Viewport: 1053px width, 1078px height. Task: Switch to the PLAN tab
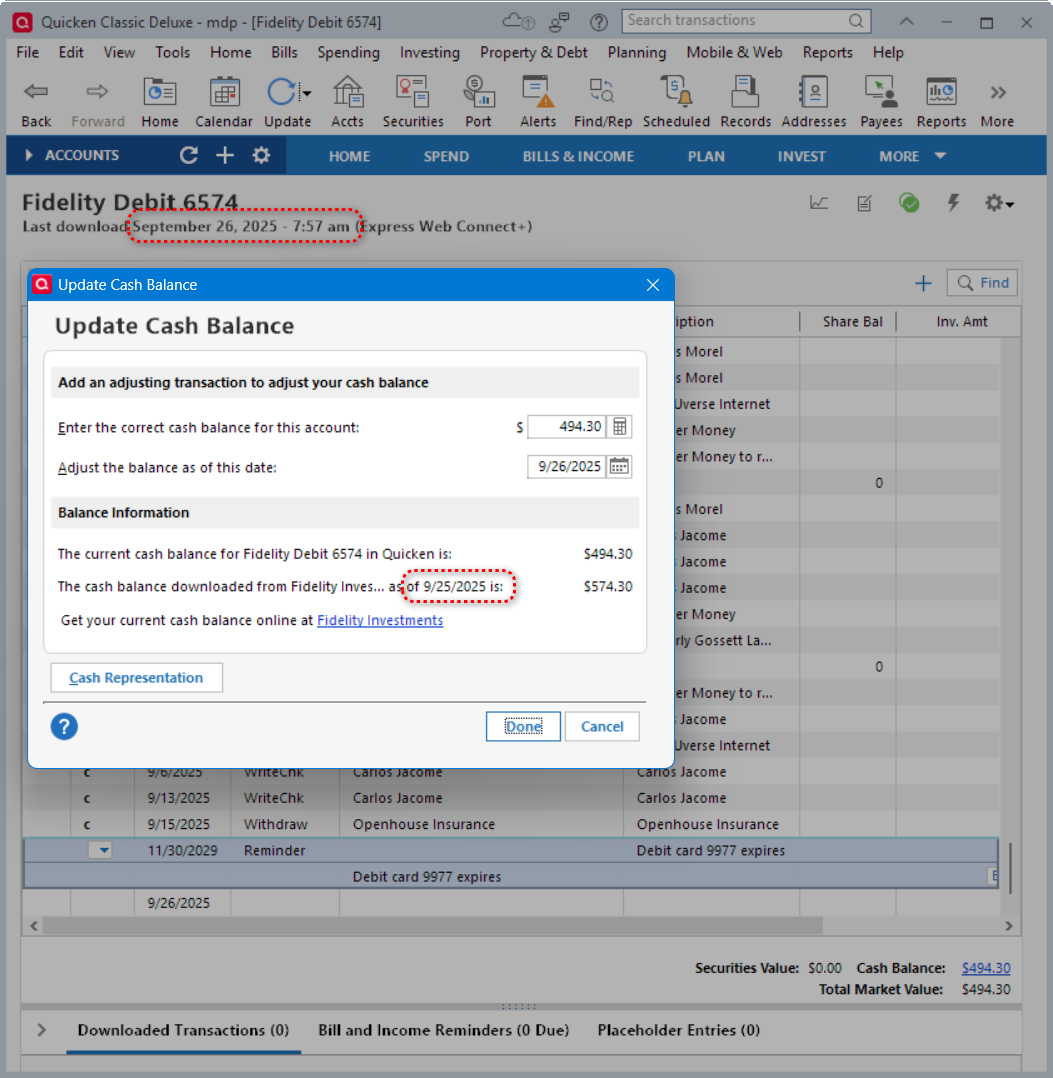(706, 156)
